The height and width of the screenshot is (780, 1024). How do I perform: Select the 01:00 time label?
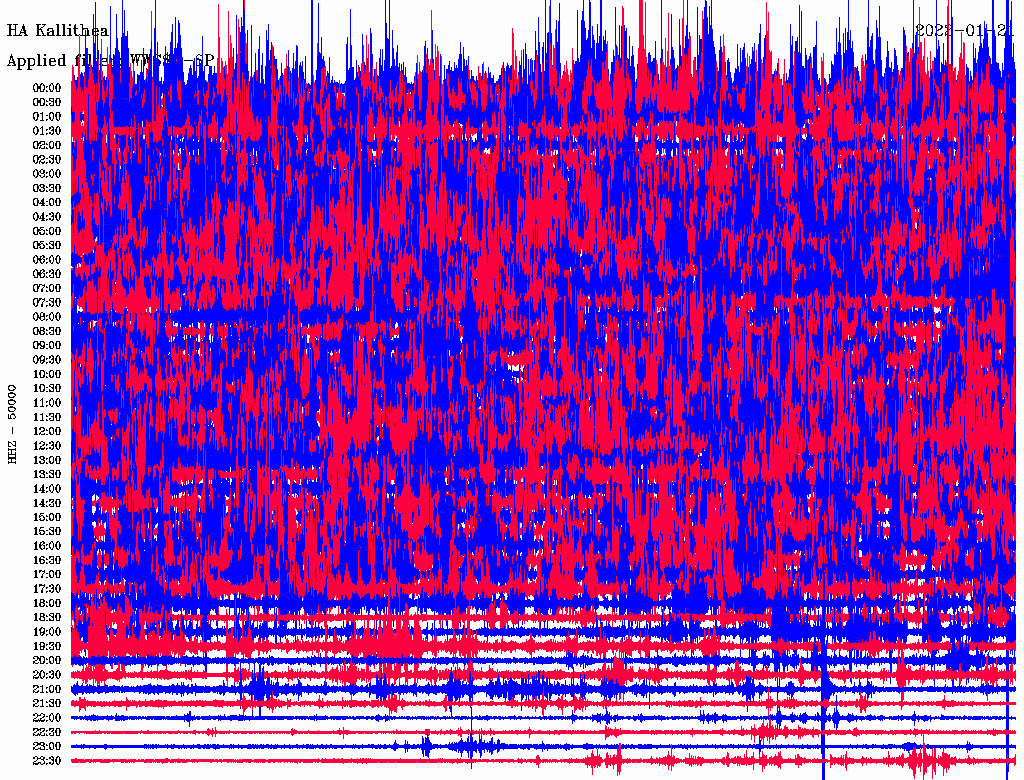[x=47, y=116]
